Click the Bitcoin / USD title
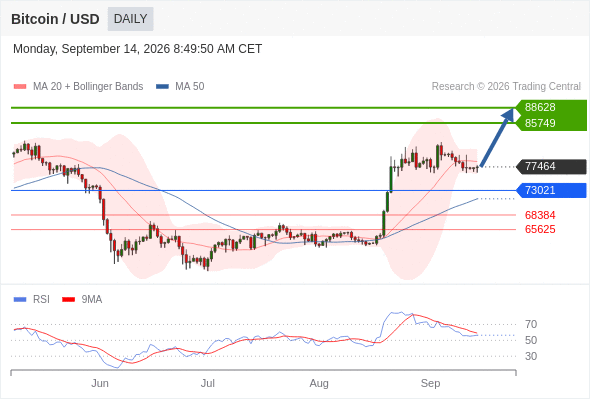The height and width of the screenshot is (400, 590). pyautogui.click(x=55, y=19)
